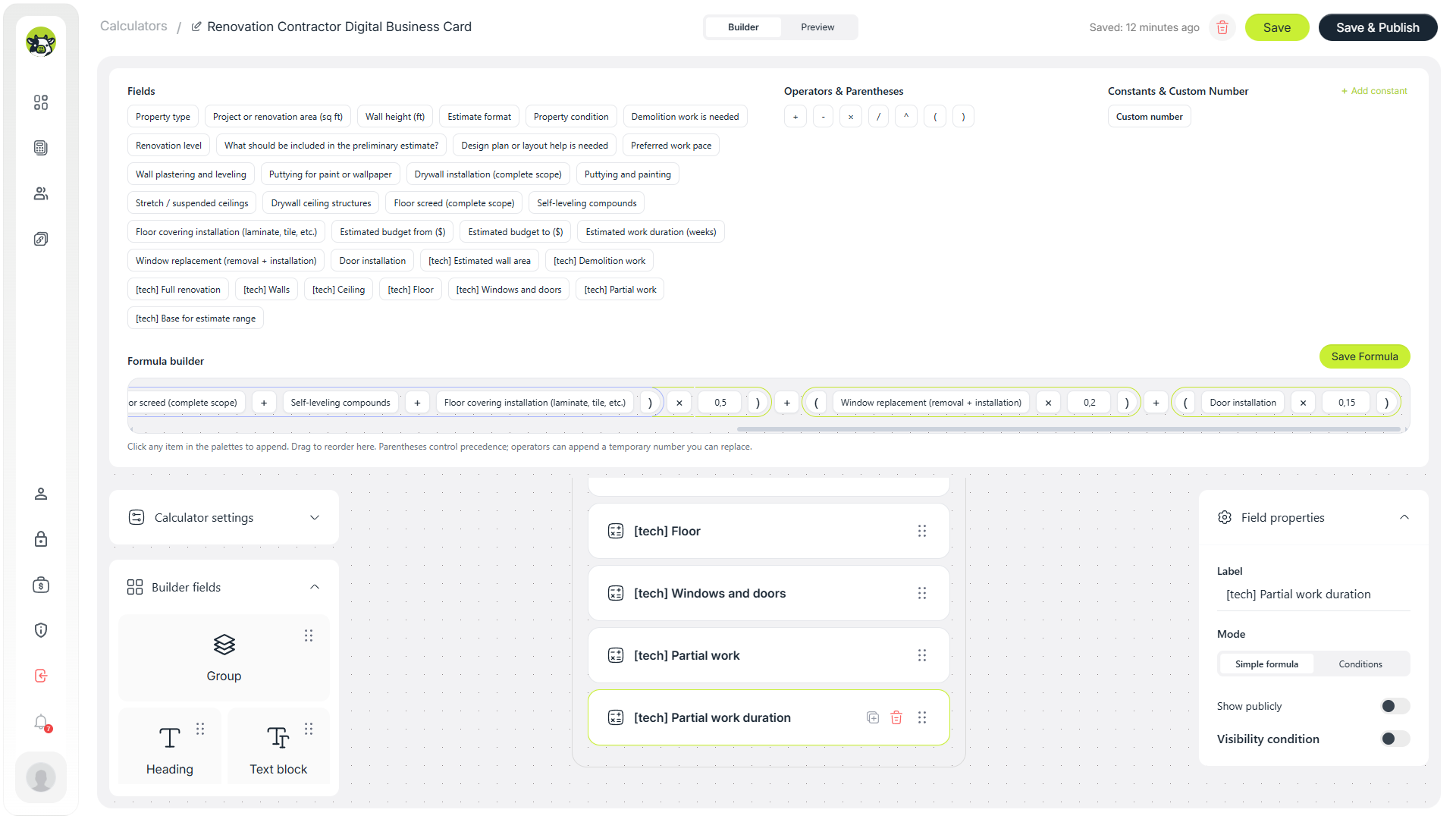This screenshot has height=819, width=1456.
Task: Edit the Label input field
Action: [1313, 595]
